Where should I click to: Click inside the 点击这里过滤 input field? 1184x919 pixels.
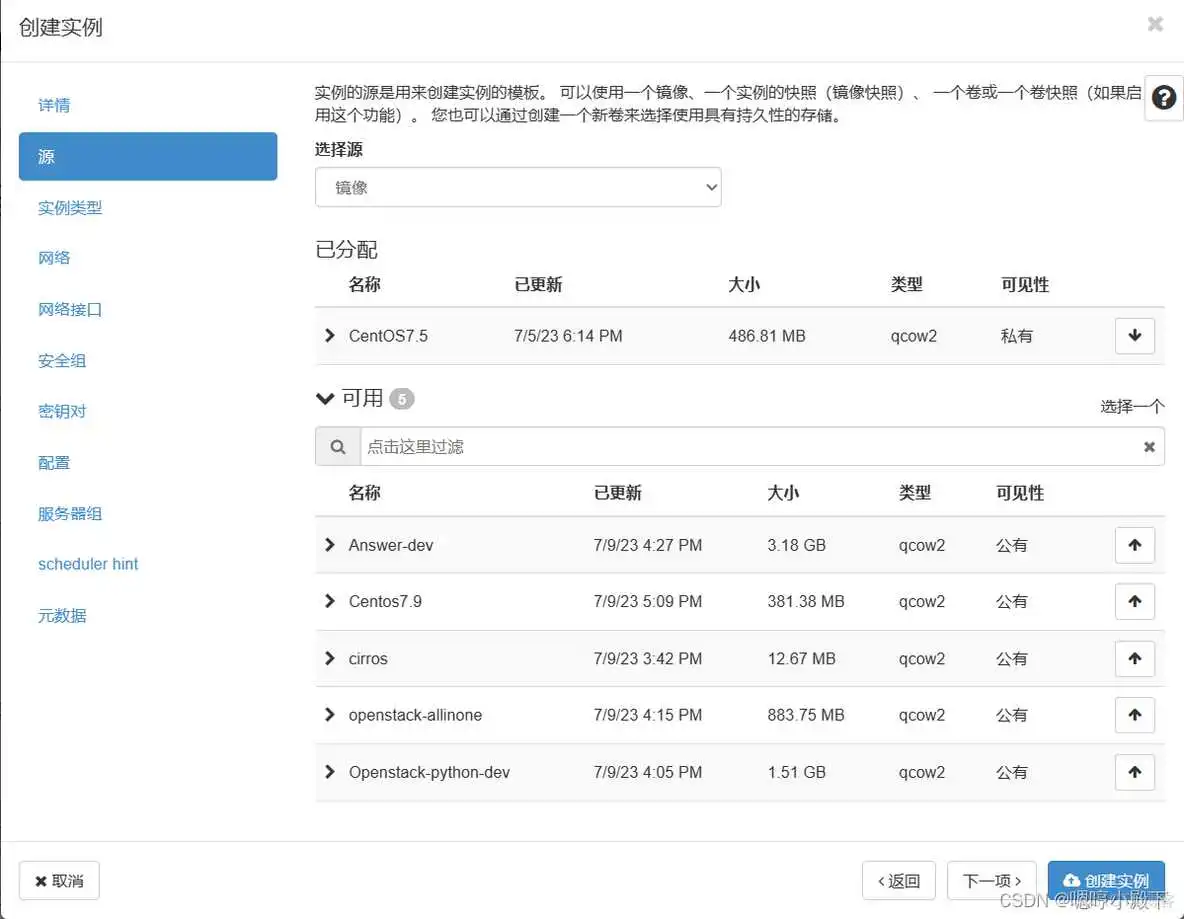point(700,446)
